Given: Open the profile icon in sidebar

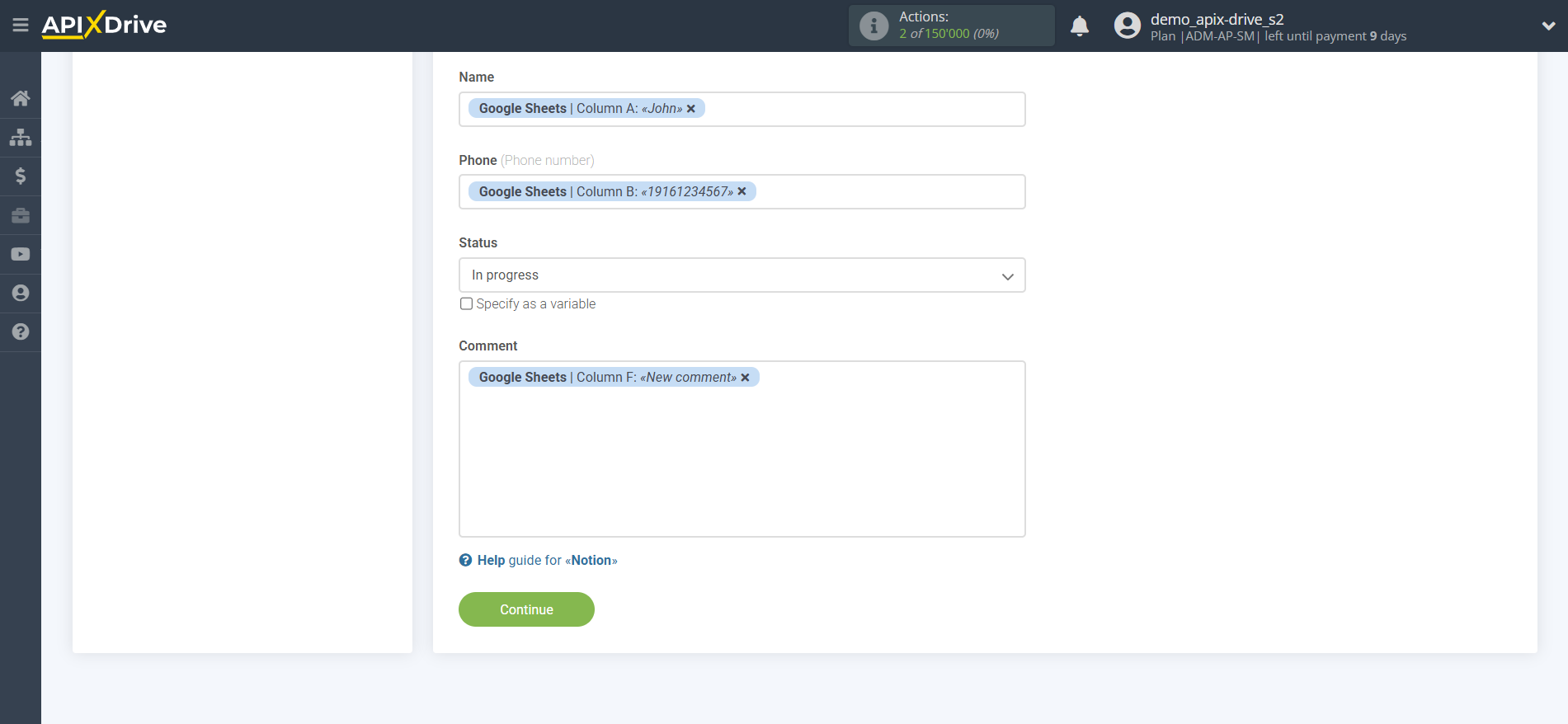Looking at the screenshot, I should click(x=21, y=293).
